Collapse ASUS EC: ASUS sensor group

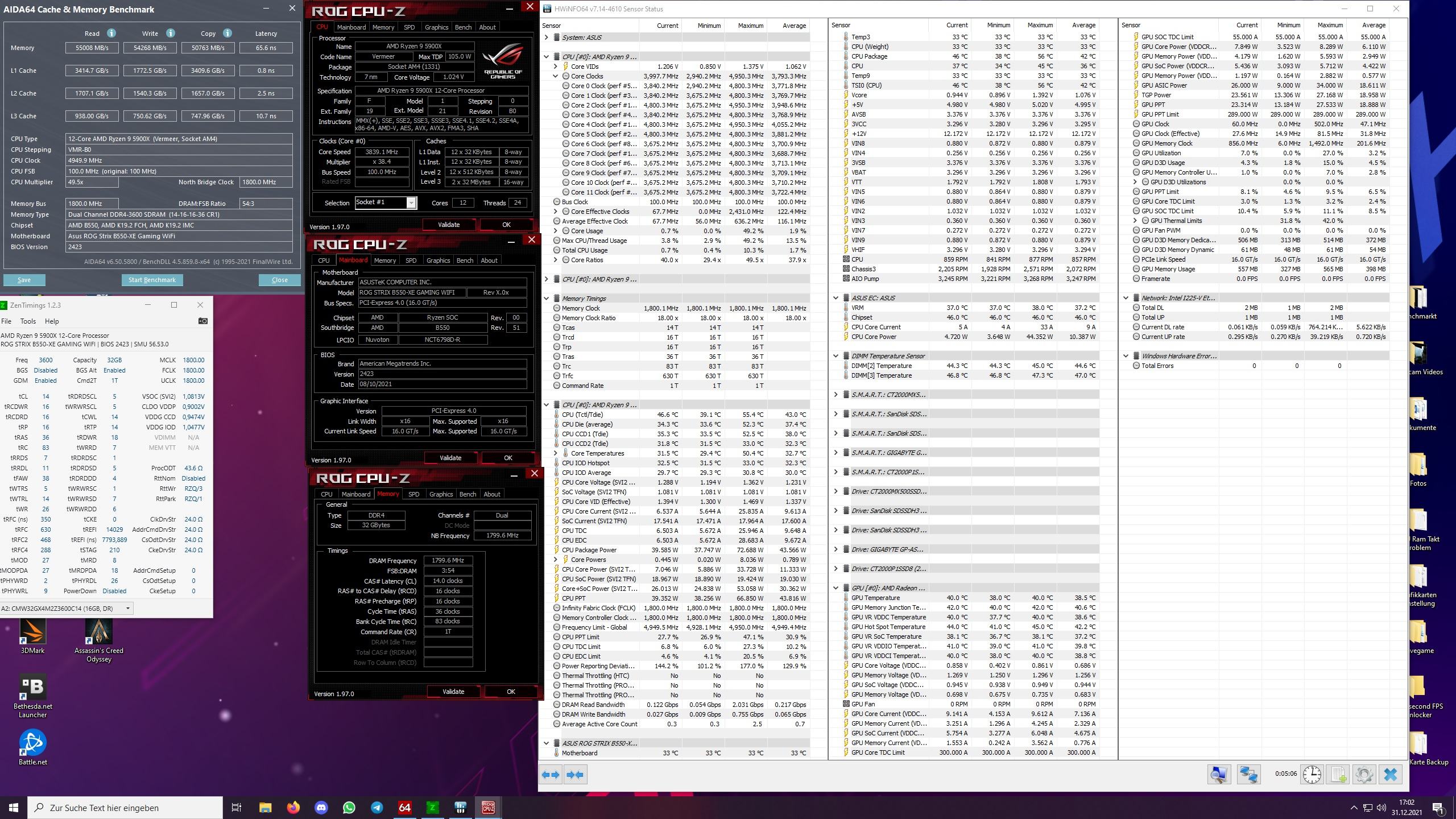tap(836, 298)
